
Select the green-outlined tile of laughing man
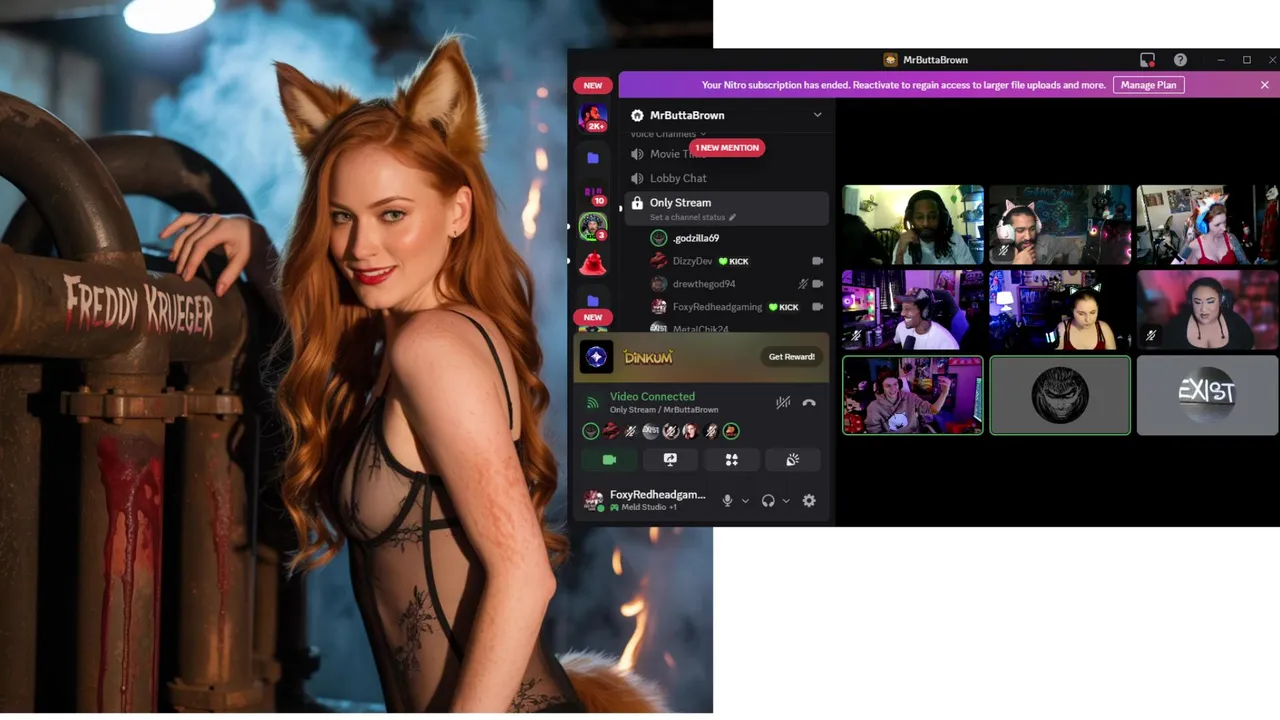tap(912, 395)
